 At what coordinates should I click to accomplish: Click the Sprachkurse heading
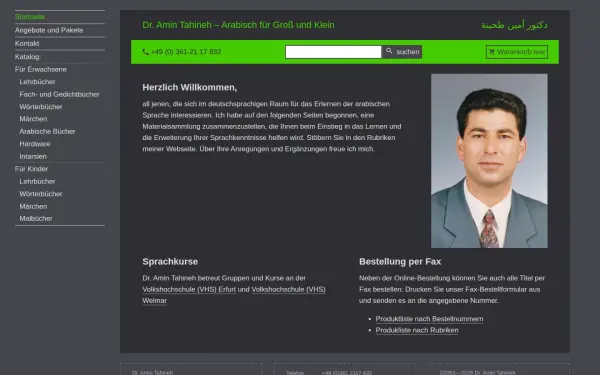click(170, 262)
